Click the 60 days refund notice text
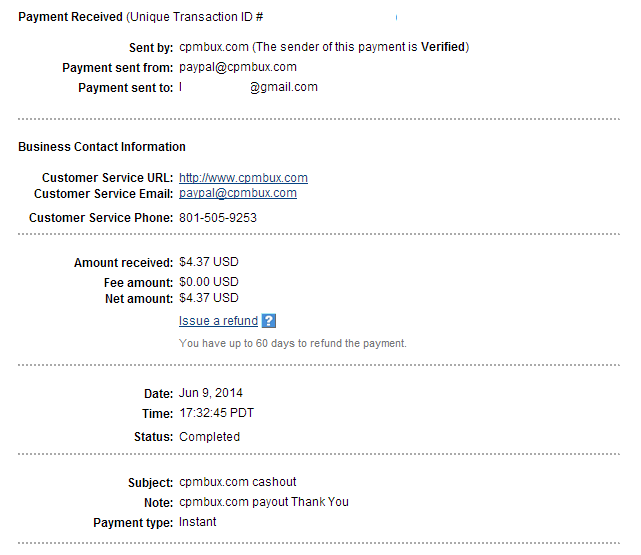Screen dimensions: 641x555 [293, 343]
